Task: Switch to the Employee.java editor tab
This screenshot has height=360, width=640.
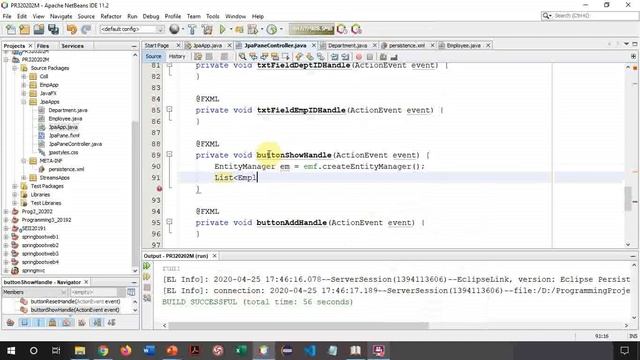Action: [x=463, y=45]
